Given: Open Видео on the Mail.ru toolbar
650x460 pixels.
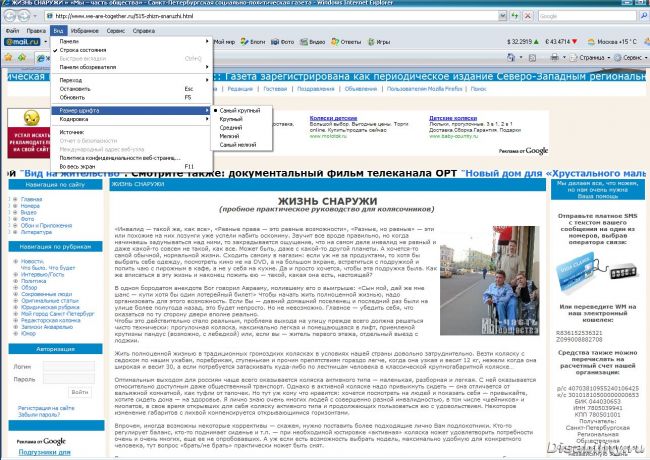Looking at the screenshot, I should coord(313,42).
